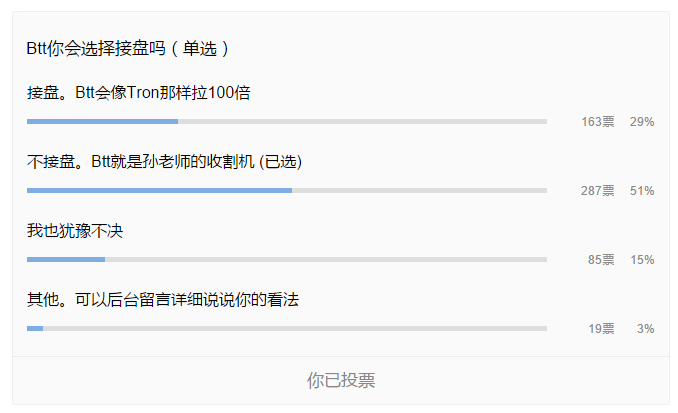Click the 51% percentage label
The image size is (678, 413).
coord(642,191)
